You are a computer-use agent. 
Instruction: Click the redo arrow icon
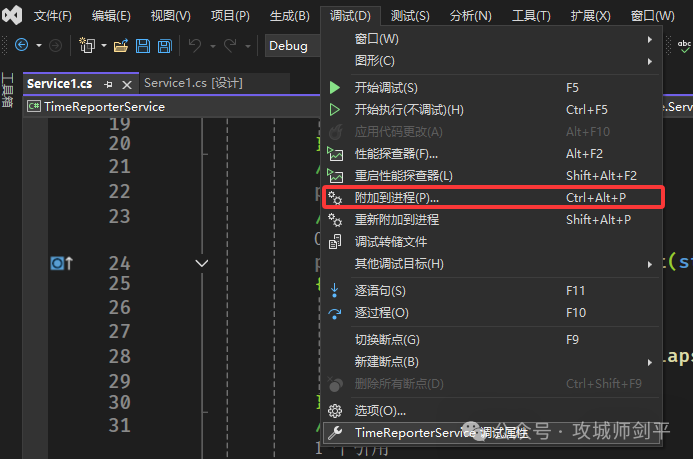[230, 45]
